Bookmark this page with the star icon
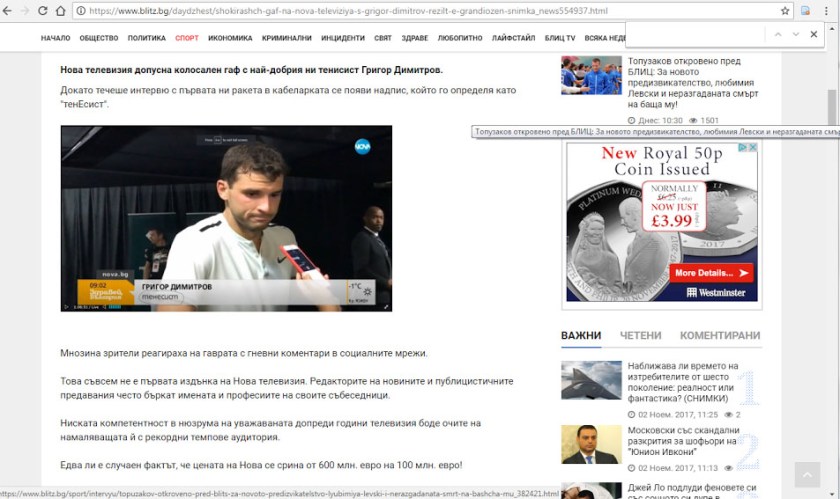840x499 pixels. point(785,10)
